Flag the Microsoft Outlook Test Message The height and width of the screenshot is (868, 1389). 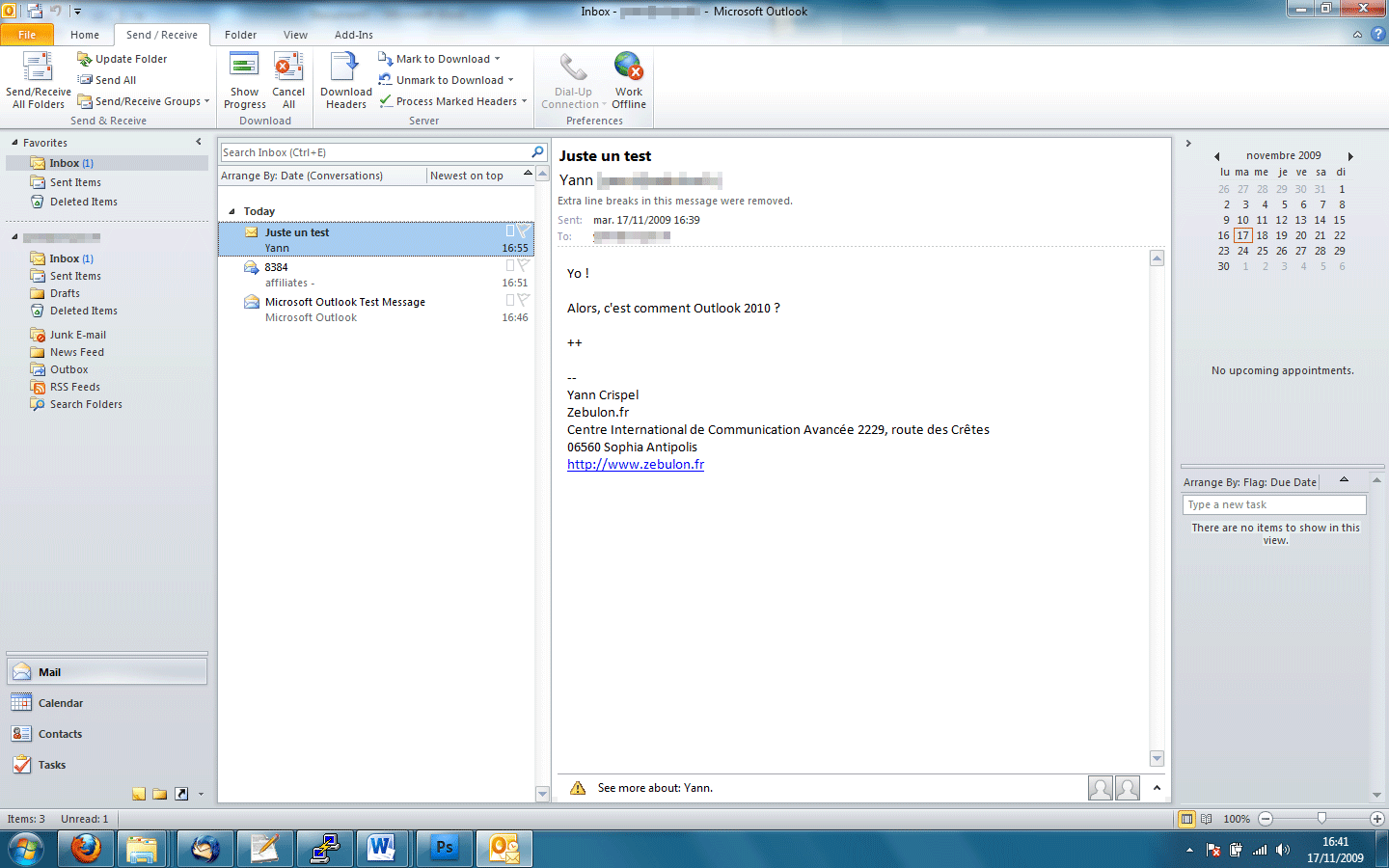[522, 301]
